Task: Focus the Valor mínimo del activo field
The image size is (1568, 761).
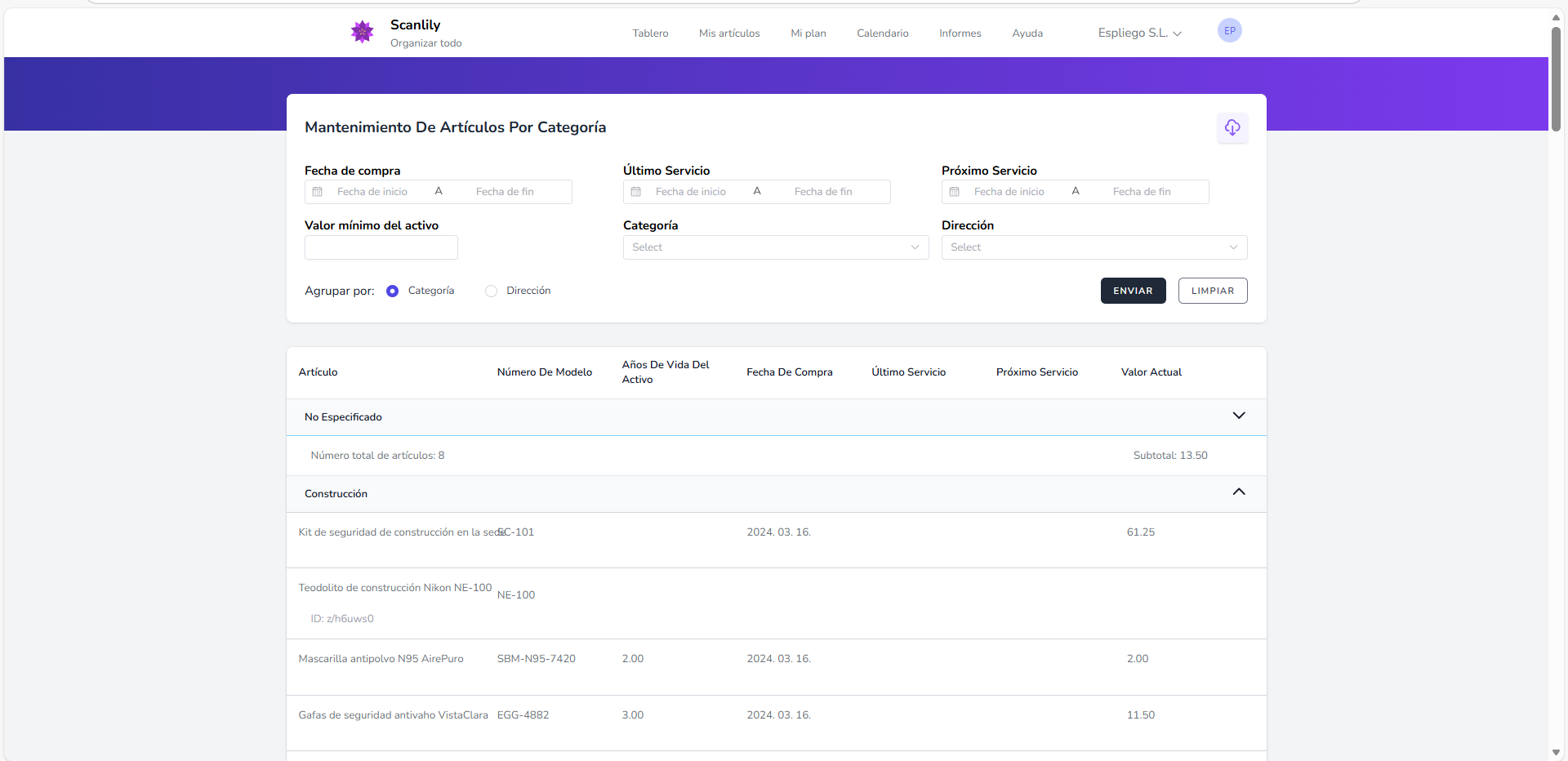Action: click(381, 247)
